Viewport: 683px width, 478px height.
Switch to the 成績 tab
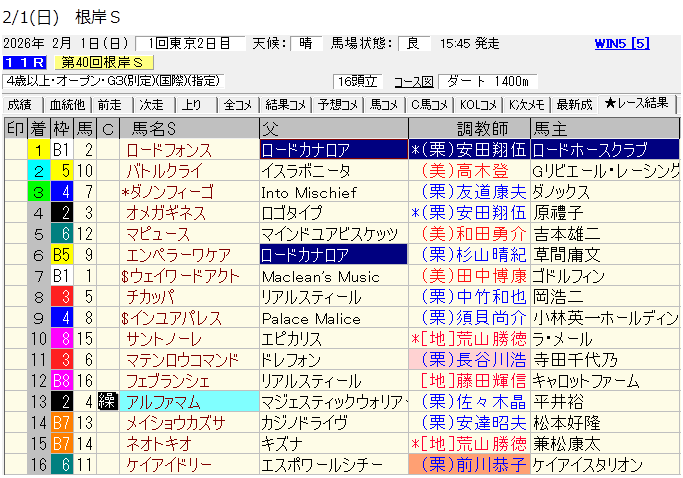pyautogui.click(x=19, y=104)
